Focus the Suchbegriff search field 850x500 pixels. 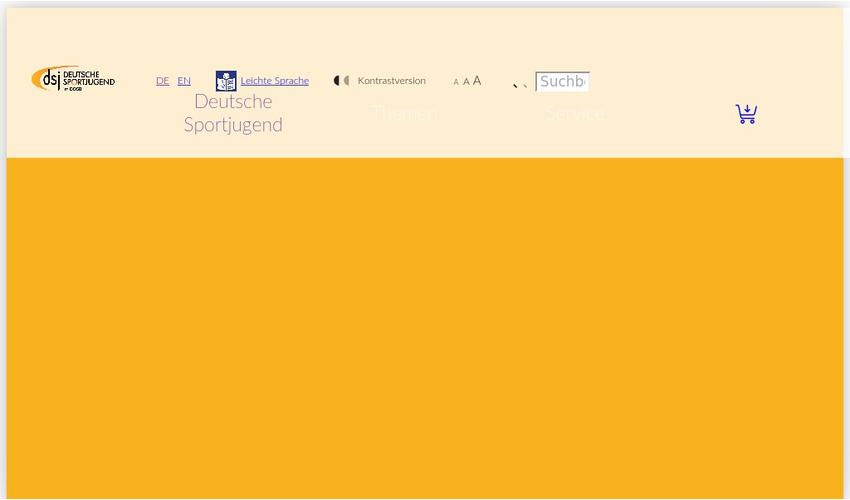click(x=562, y=82)
